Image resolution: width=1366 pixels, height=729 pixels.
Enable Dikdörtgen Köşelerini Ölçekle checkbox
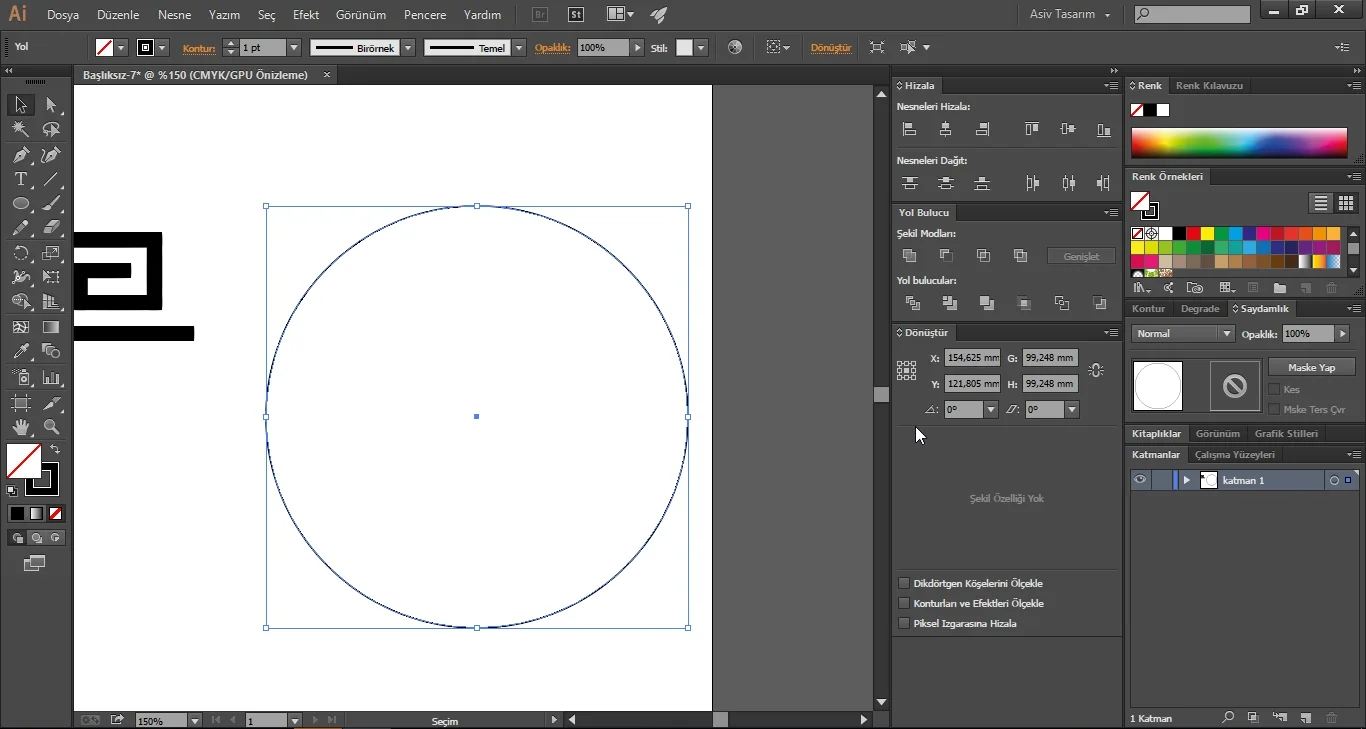(x=904, y=583)
